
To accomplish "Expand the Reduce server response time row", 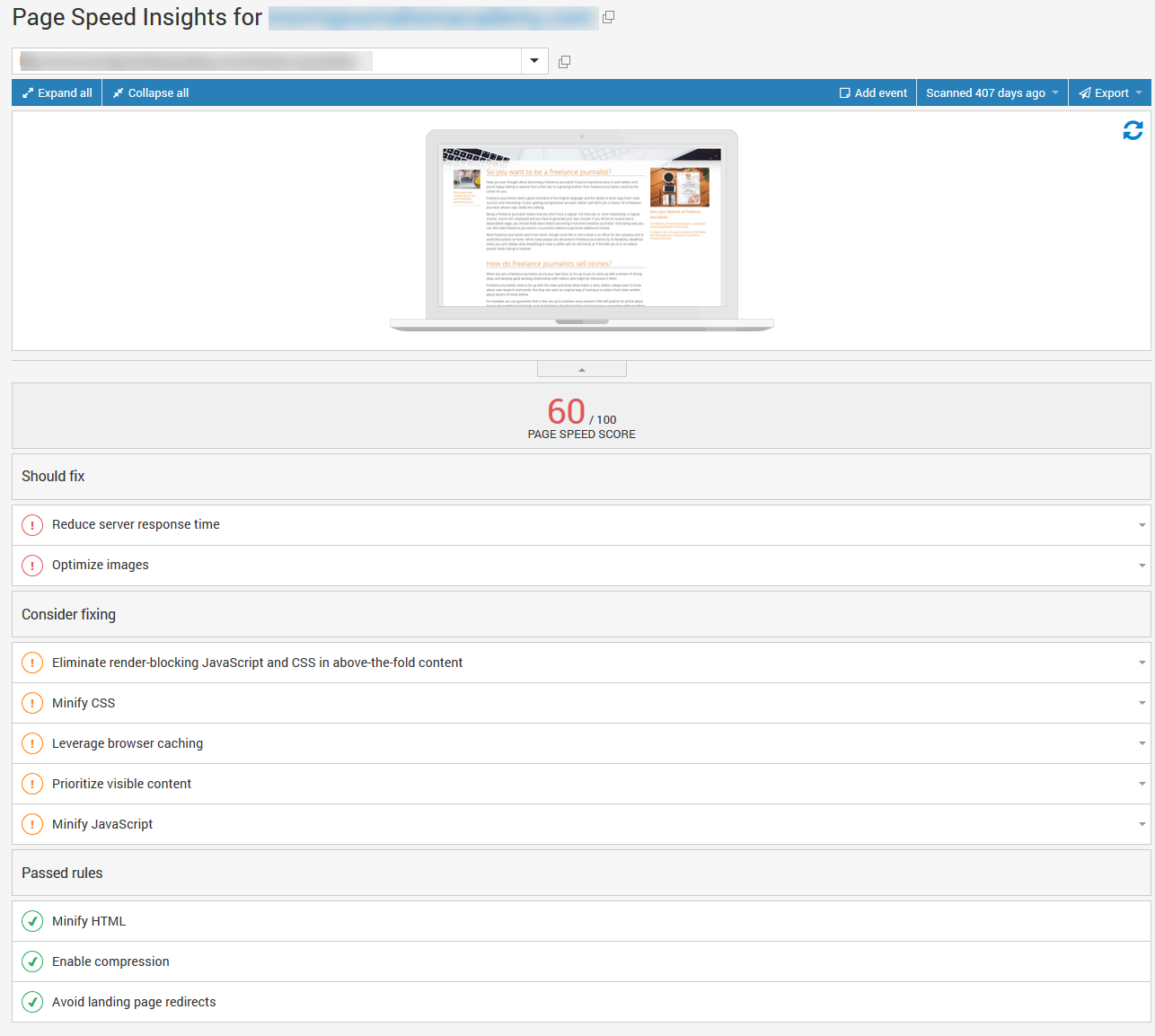I will [1142, 525].
